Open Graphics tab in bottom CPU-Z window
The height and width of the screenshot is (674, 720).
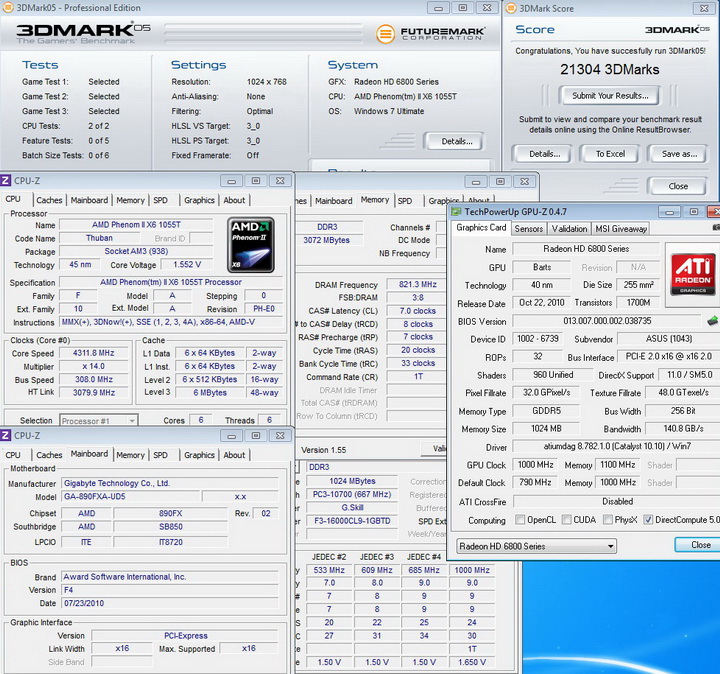click(199, 455)
